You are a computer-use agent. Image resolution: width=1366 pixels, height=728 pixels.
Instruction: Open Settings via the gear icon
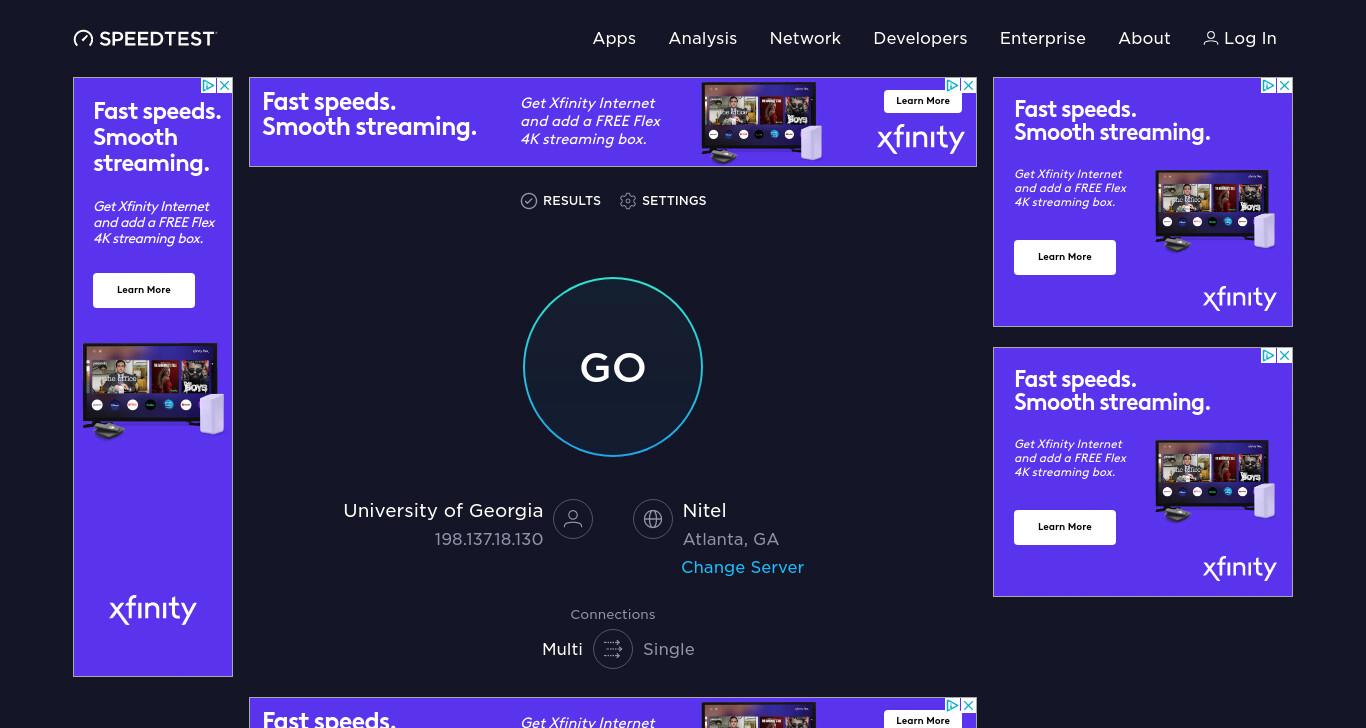628,201
